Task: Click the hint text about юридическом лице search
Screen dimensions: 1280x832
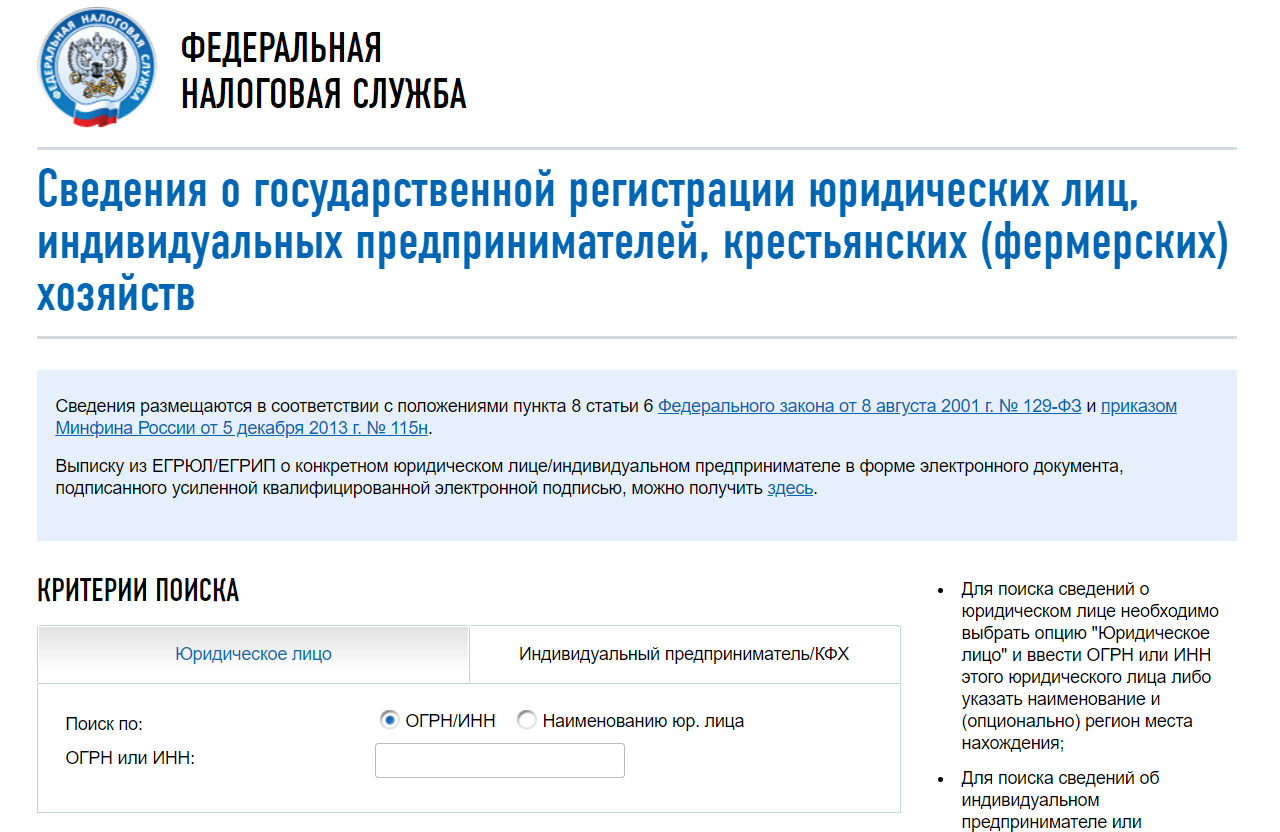Action: [1090, 666]
